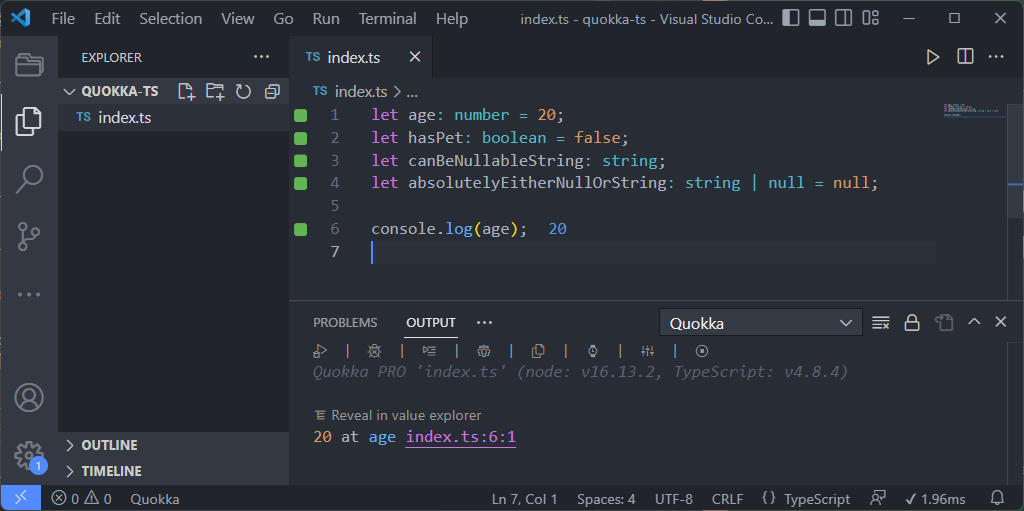Switch to the PROBLEMS tab
This screenshot has width=1024, height=511.
[x=345, y=323]
